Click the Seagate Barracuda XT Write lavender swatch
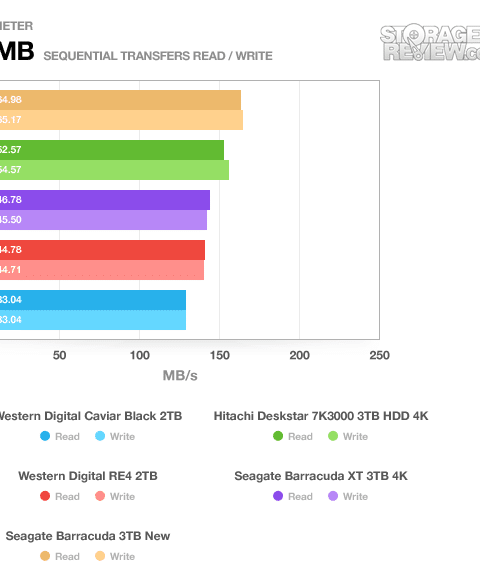This screenshot has height=580, width=480. [333, 496]
